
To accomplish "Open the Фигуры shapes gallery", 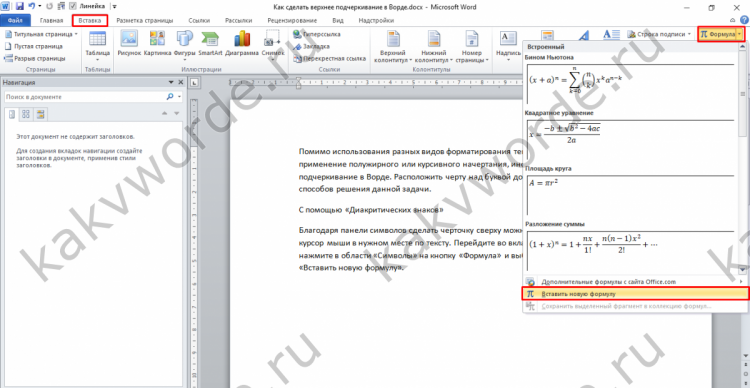I will tap(185, 44).
